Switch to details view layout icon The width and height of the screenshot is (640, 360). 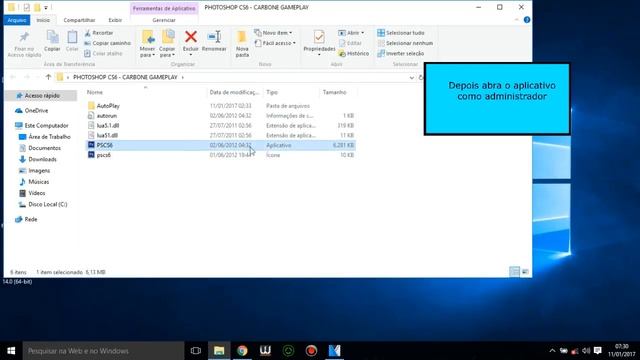click(514, 271)
